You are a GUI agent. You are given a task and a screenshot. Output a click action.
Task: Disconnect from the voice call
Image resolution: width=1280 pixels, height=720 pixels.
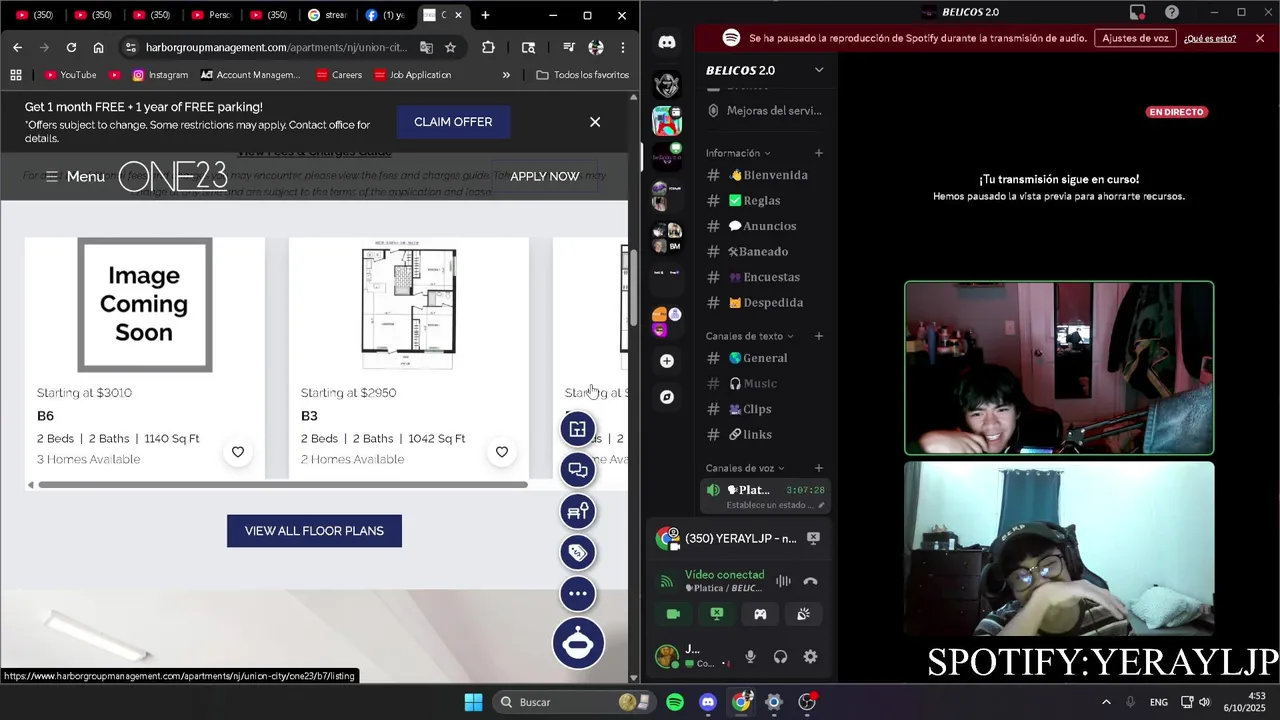point(811,581)
